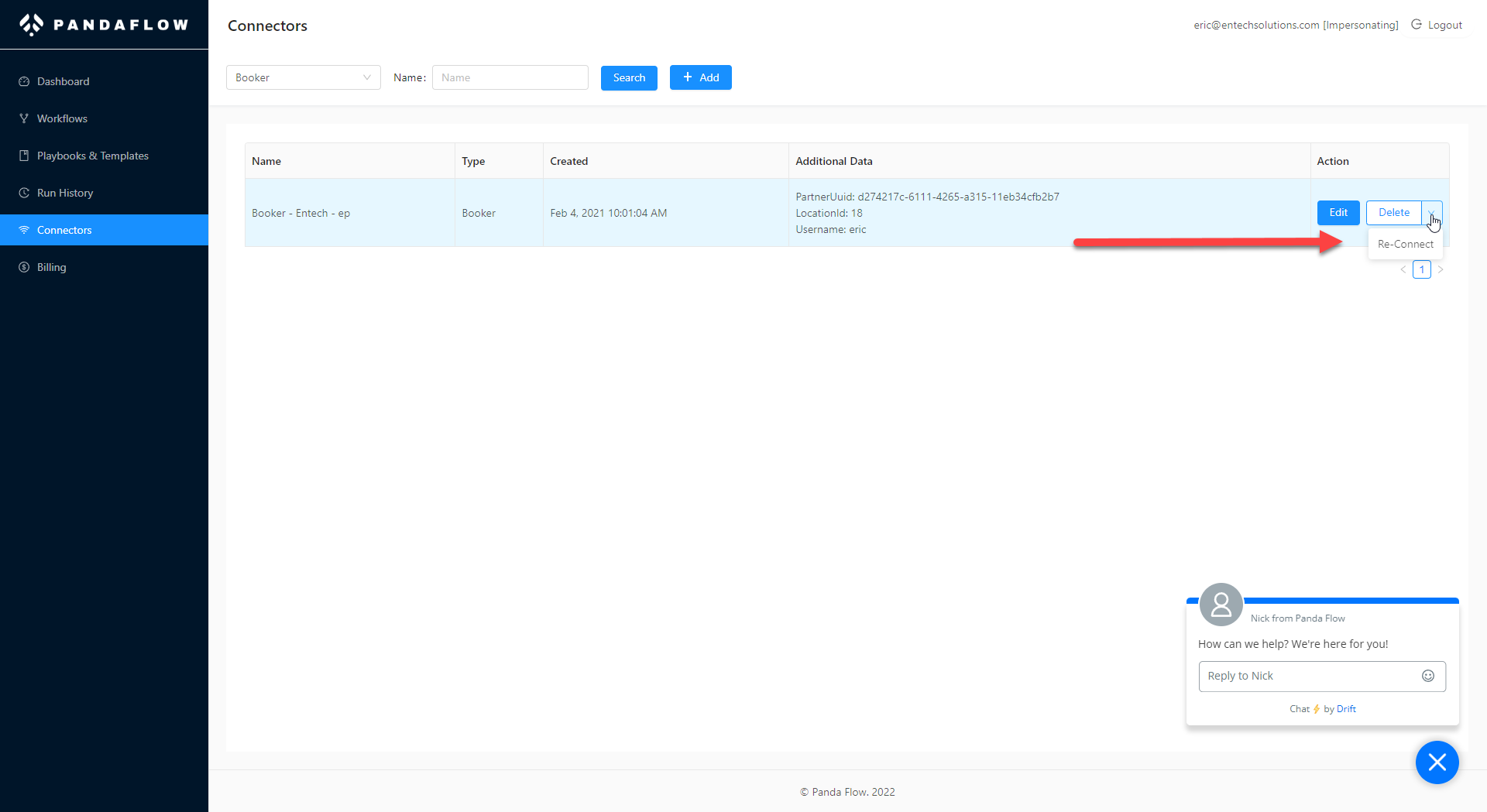Click the Dashboard gauge icon
Image resolution: width=1487 pixels, height=812 pixels.
point(24,81)
